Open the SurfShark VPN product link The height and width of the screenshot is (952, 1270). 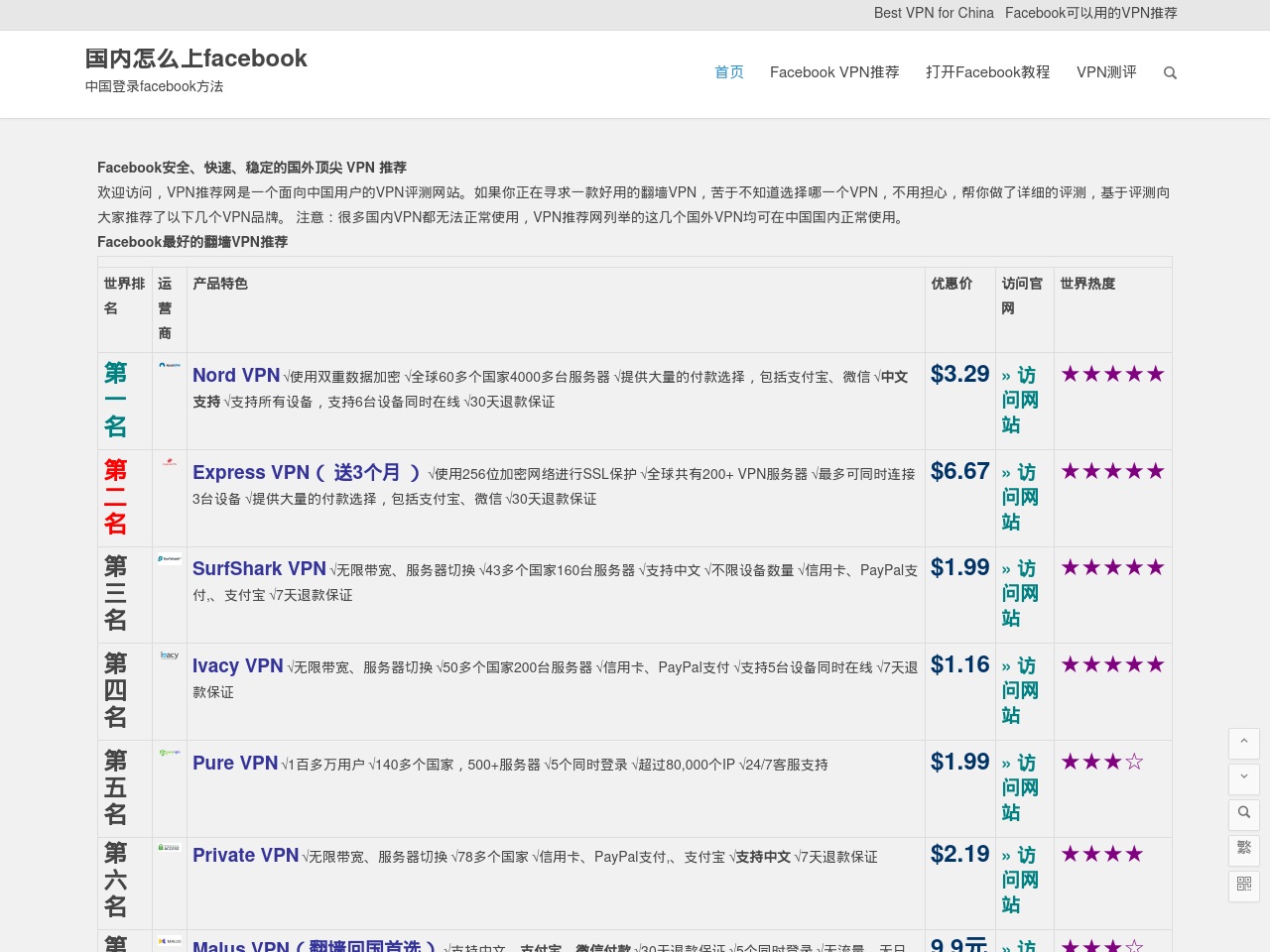tap(259, 568)
